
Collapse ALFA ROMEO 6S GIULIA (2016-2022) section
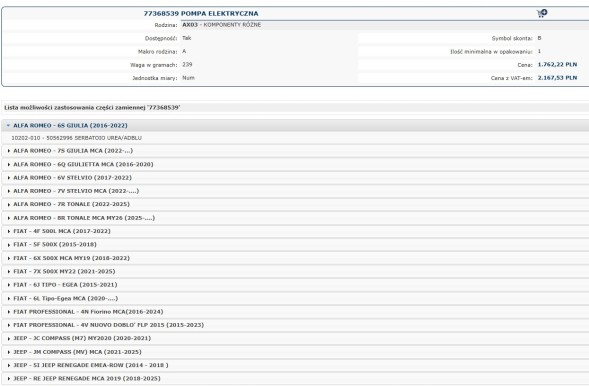(x=295, y=125)
